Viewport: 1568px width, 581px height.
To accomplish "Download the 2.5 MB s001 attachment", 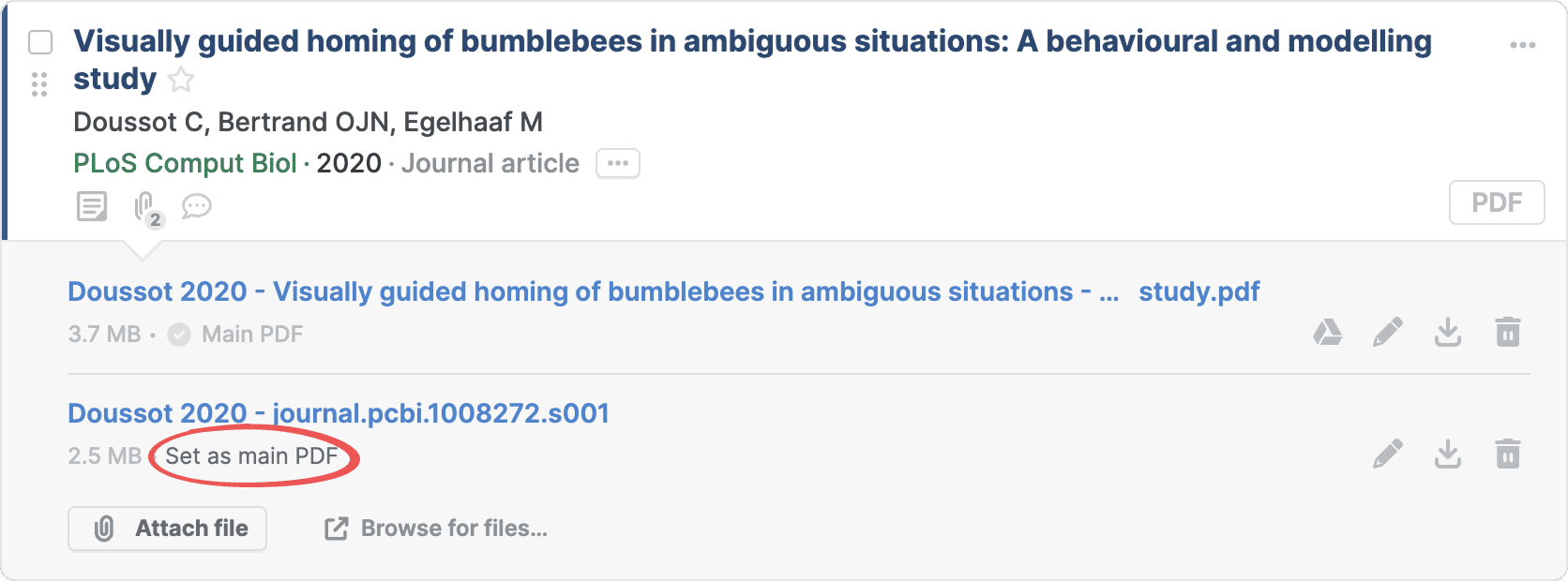I will [1448, 454].
